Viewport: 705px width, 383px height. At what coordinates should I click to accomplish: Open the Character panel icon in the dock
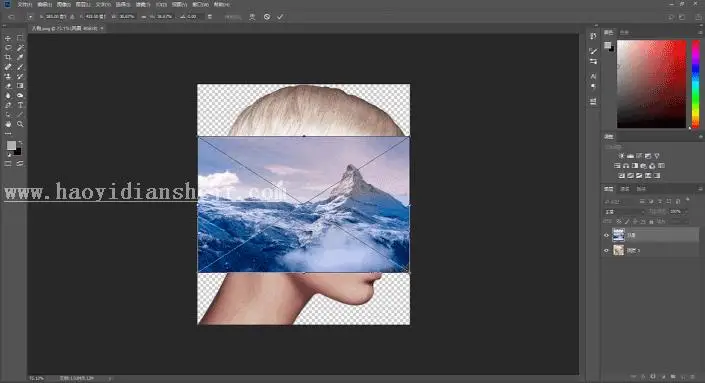tap(593, 76)
